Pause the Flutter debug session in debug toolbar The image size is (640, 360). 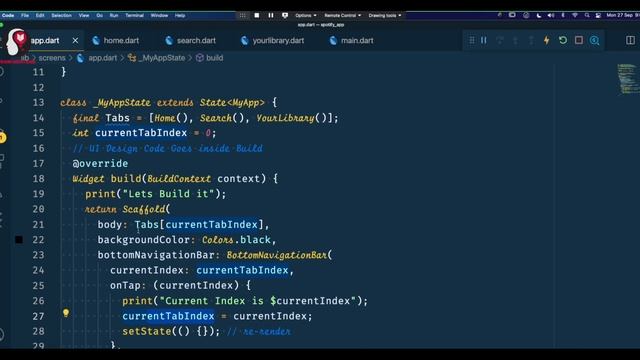point(484,40)
